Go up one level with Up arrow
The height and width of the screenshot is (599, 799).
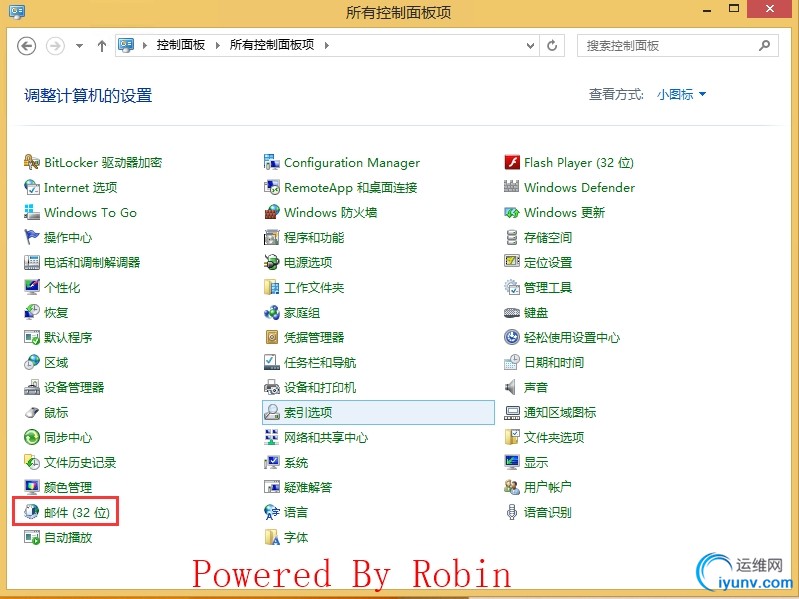[101, 46]
